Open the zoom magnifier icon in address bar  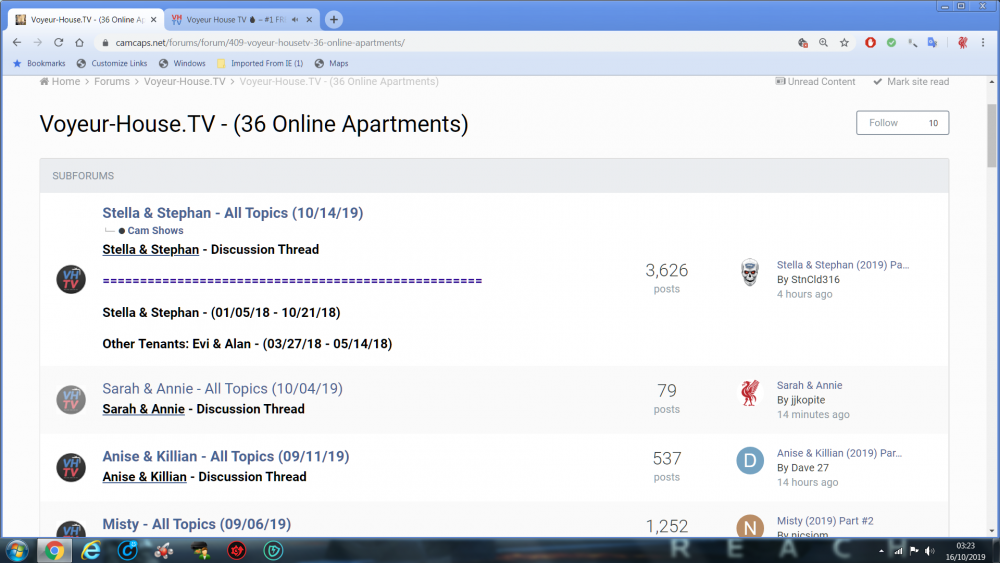click(x=823, y=43)
